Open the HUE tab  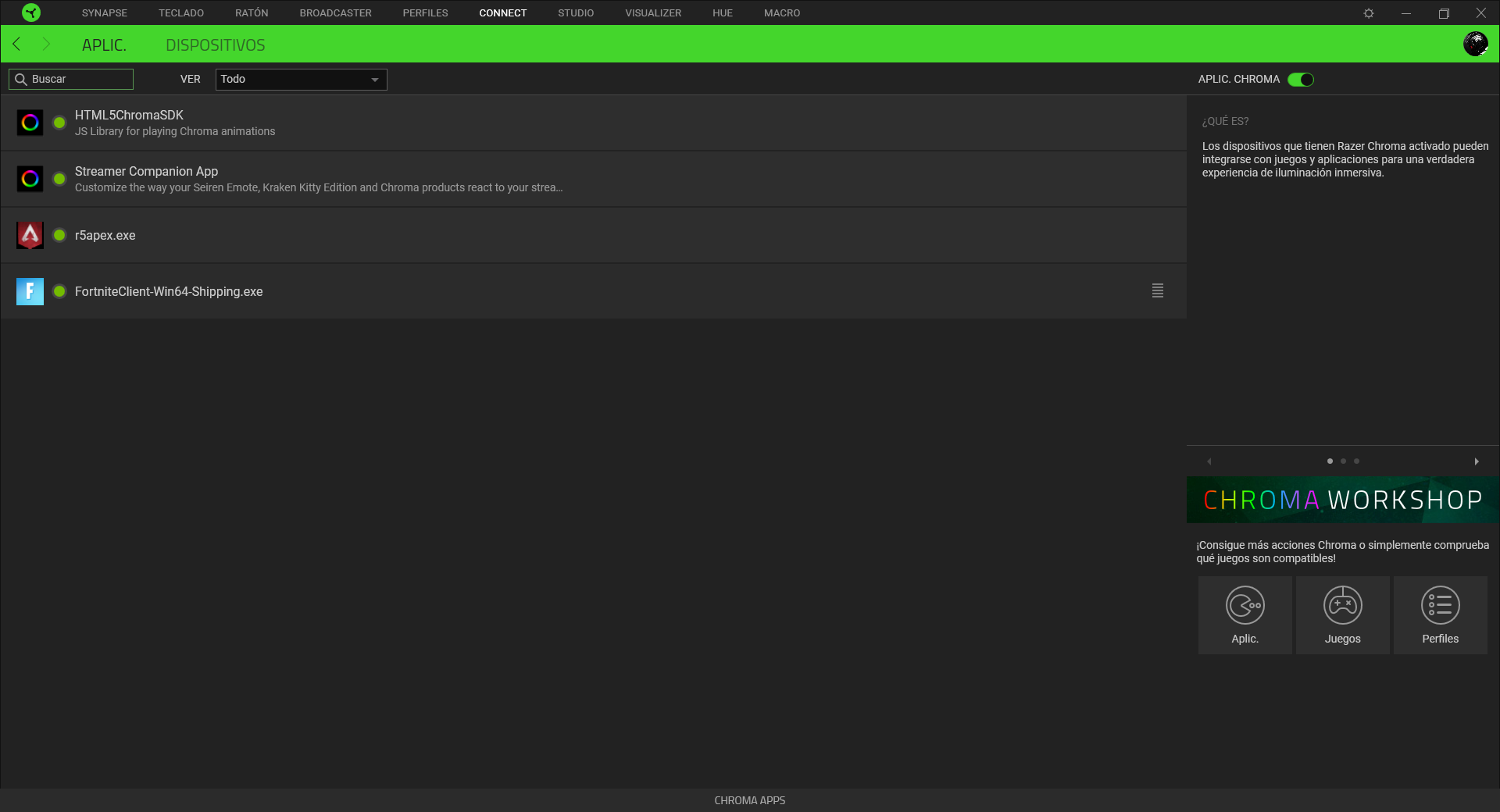tap(723, 13)
